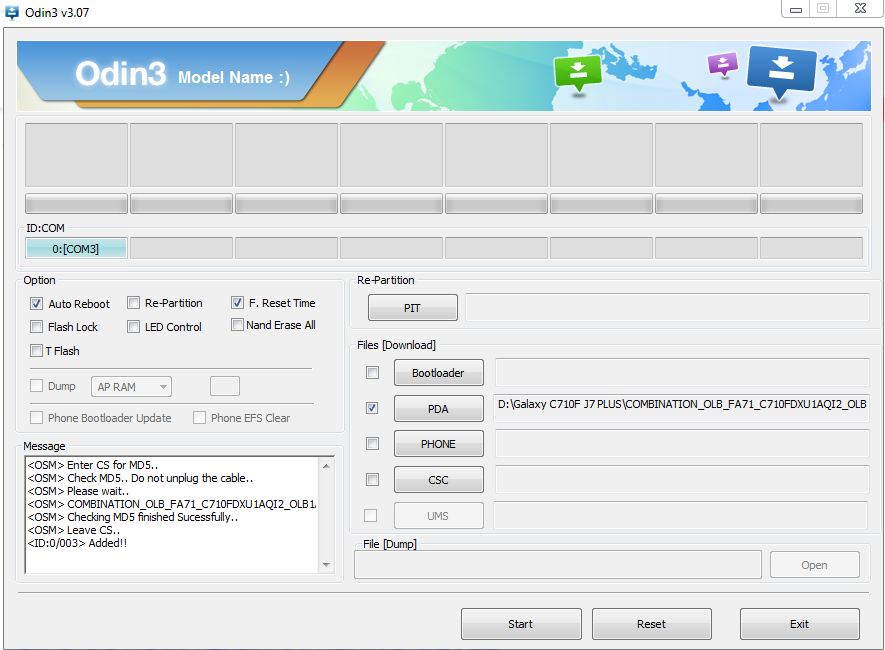
Task: Uncheck the PDA file checkbox
Action: tap(372, 408)
